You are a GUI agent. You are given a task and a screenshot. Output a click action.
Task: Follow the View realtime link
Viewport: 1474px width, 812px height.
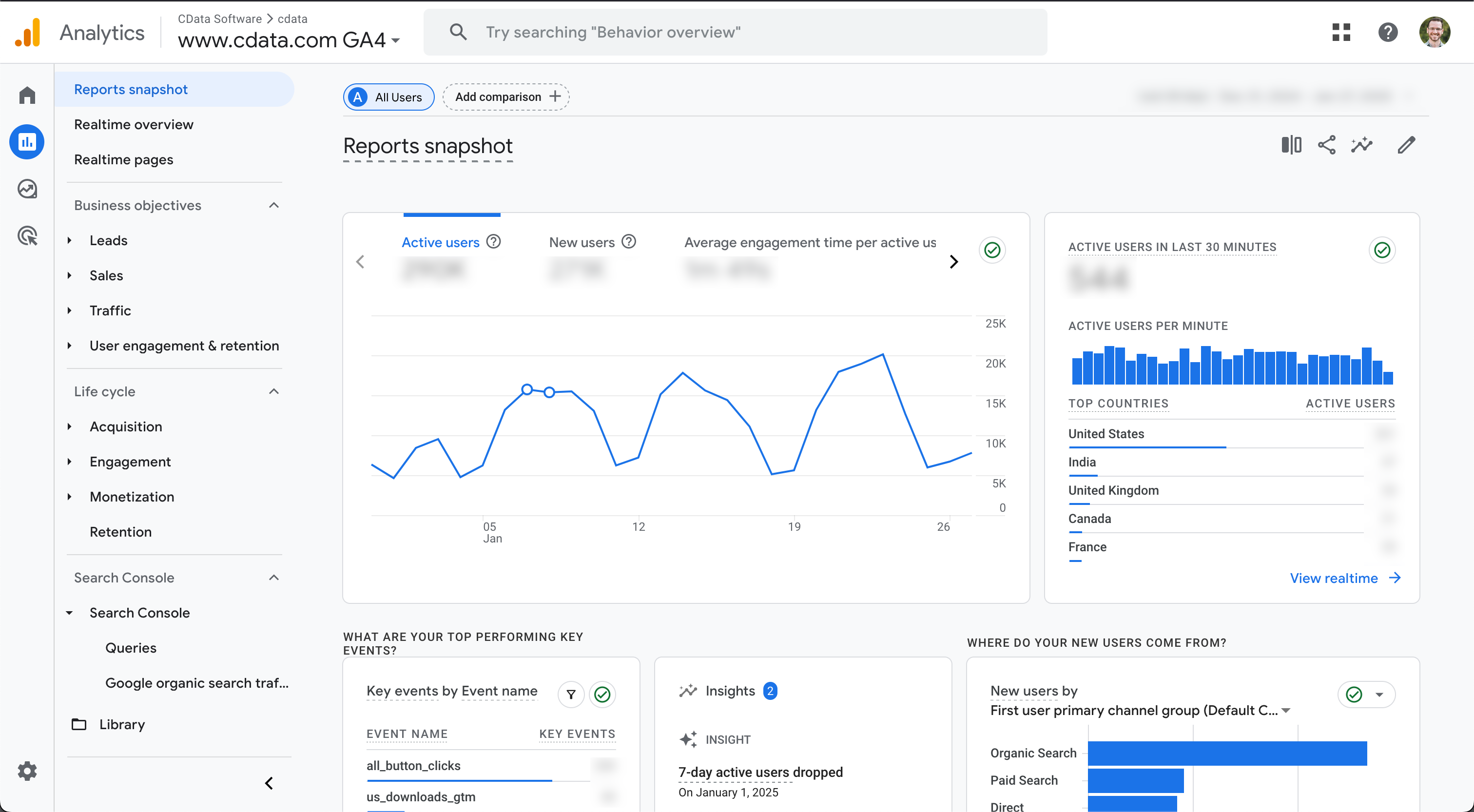(x=1335, y=578)
